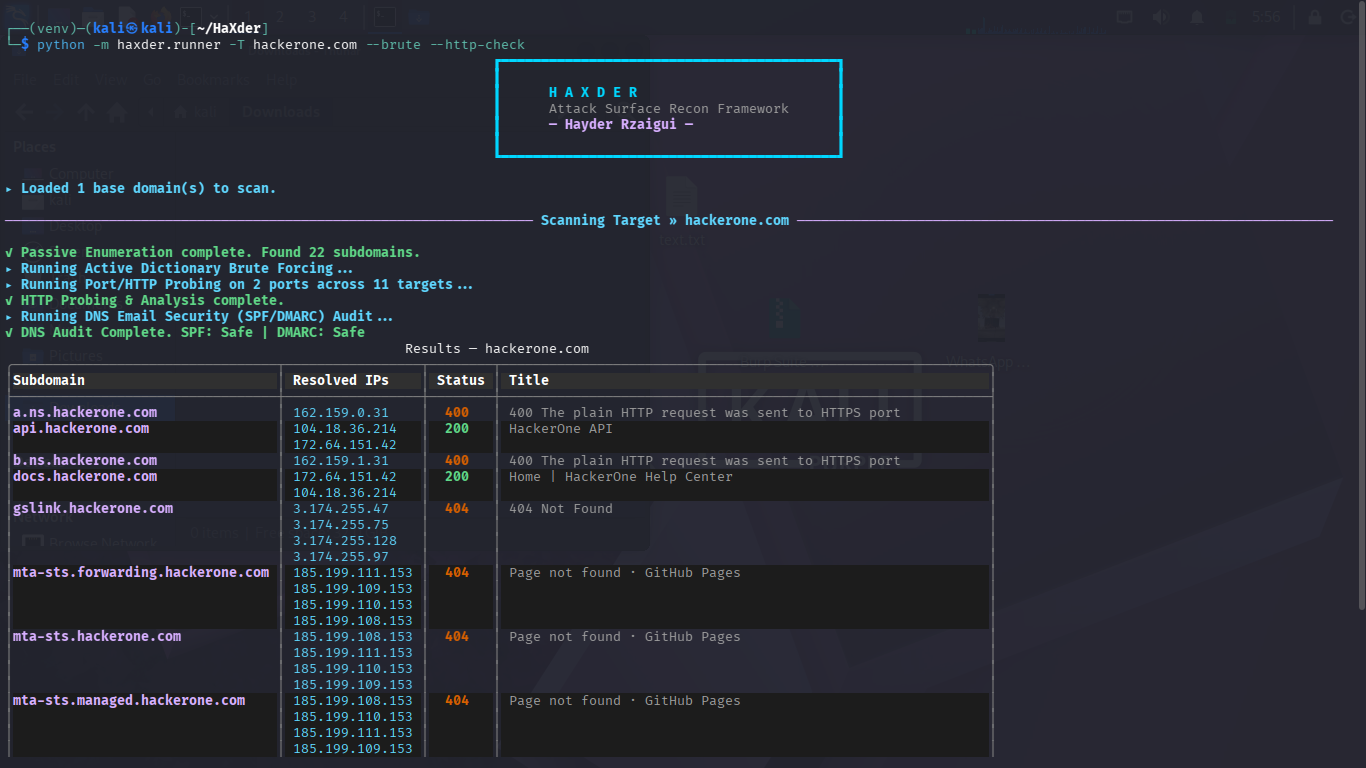Click the Title column header
This screenshot has width=1366, height=768.
529,380
